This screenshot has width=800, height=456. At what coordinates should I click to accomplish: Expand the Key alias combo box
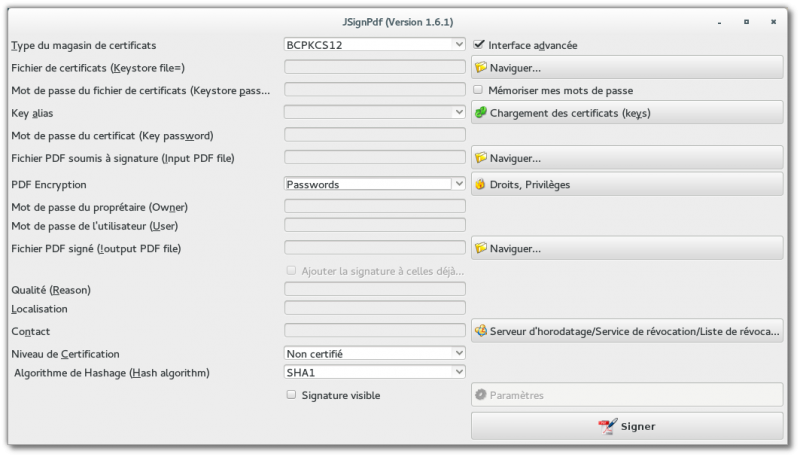(x=375, y=113)
